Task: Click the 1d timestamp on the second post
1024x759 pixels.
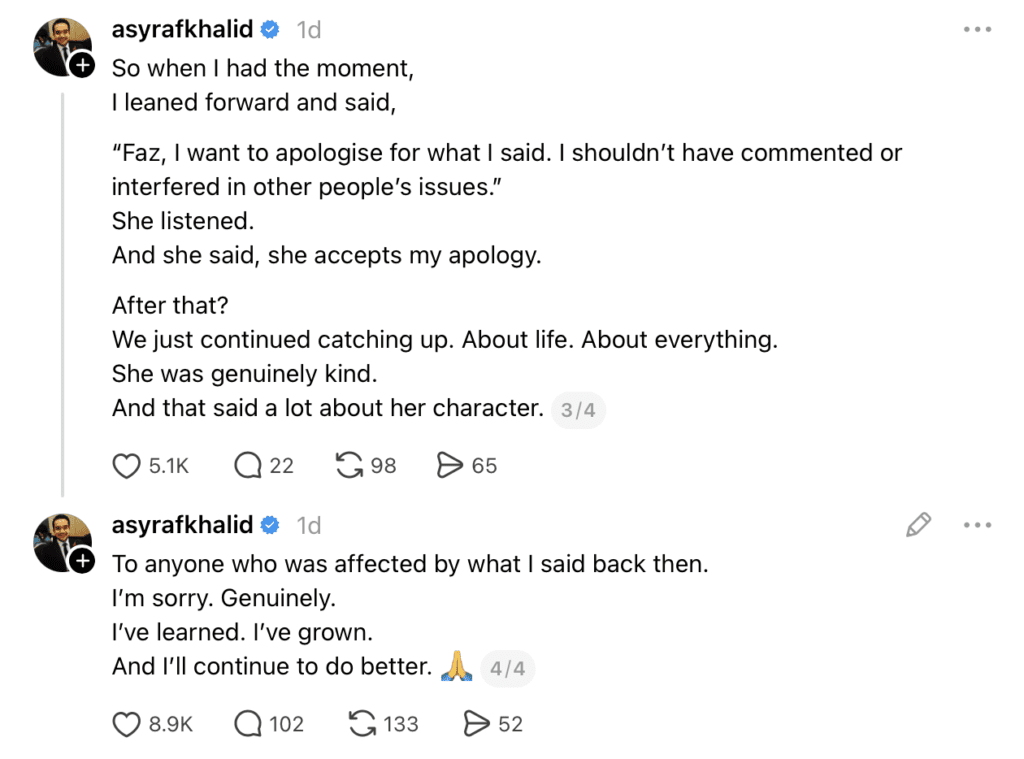Action: (x=309, y=525)
